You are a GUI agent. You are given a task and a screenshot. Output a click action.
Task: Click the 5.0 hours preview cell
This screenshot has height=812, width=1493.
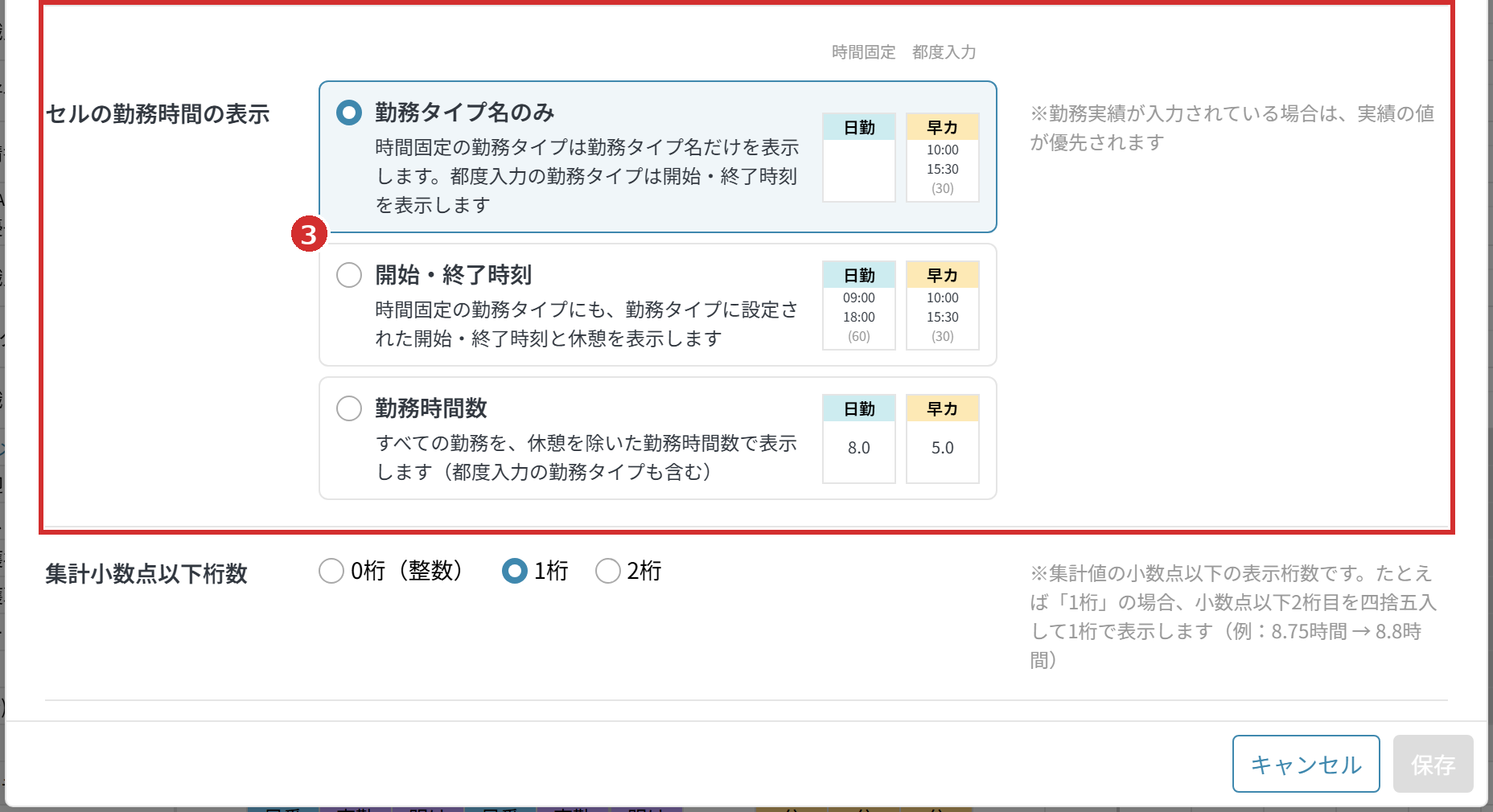tap(943, 439)
